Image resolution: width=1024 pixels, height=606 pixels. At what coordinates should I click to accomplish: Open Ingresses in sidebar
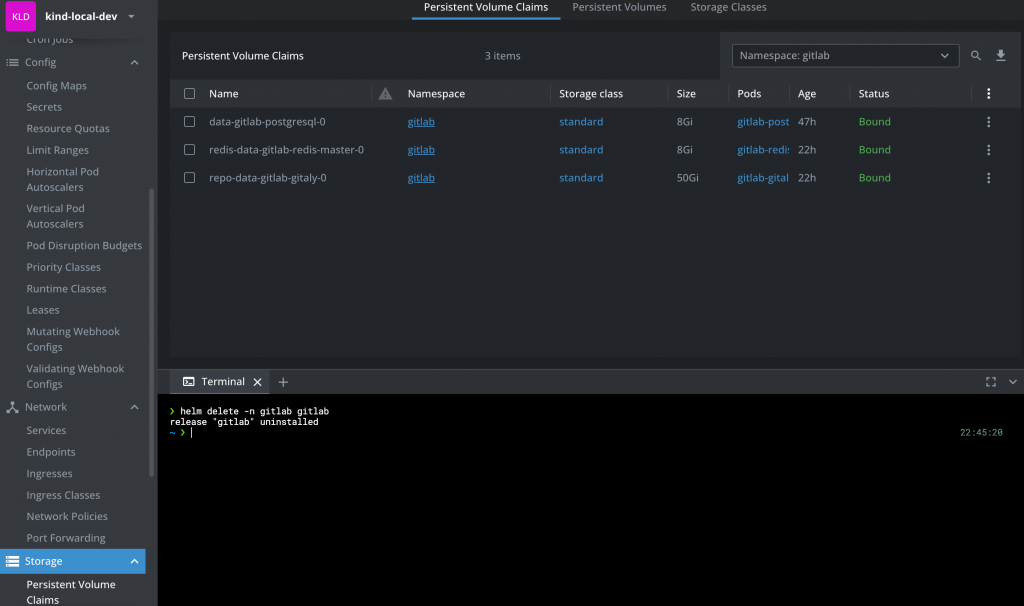49,473
